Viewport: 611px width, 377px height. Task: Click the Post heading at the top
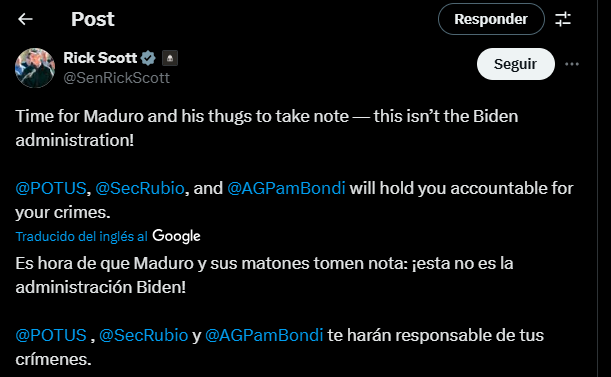pyautogui.click(x=93, y=19)
